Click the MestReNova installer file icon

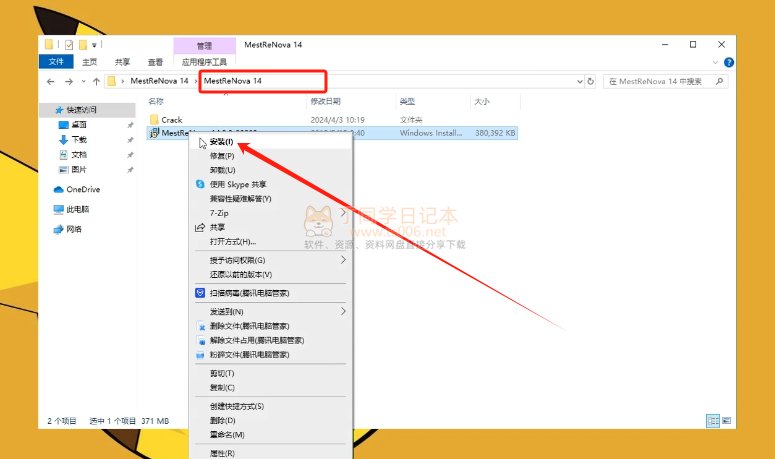(154, 133)
